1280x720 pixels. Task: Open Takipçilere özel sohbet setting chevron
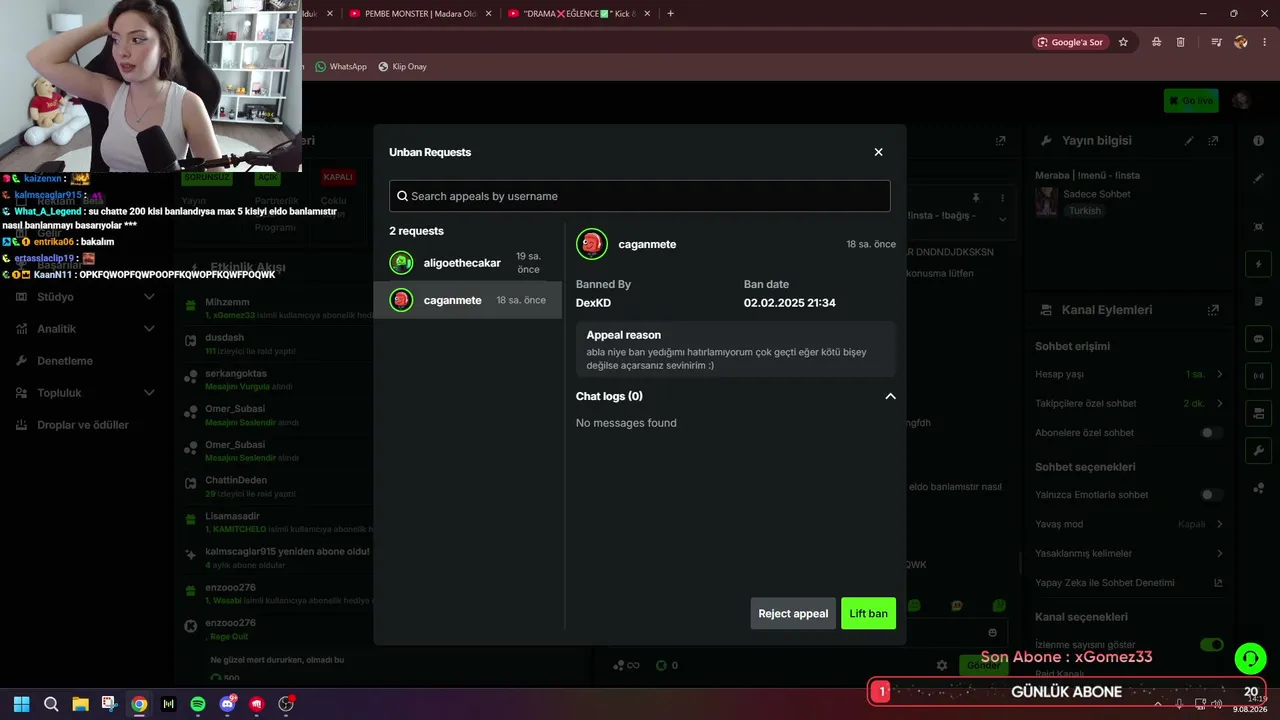(1220, 404)
